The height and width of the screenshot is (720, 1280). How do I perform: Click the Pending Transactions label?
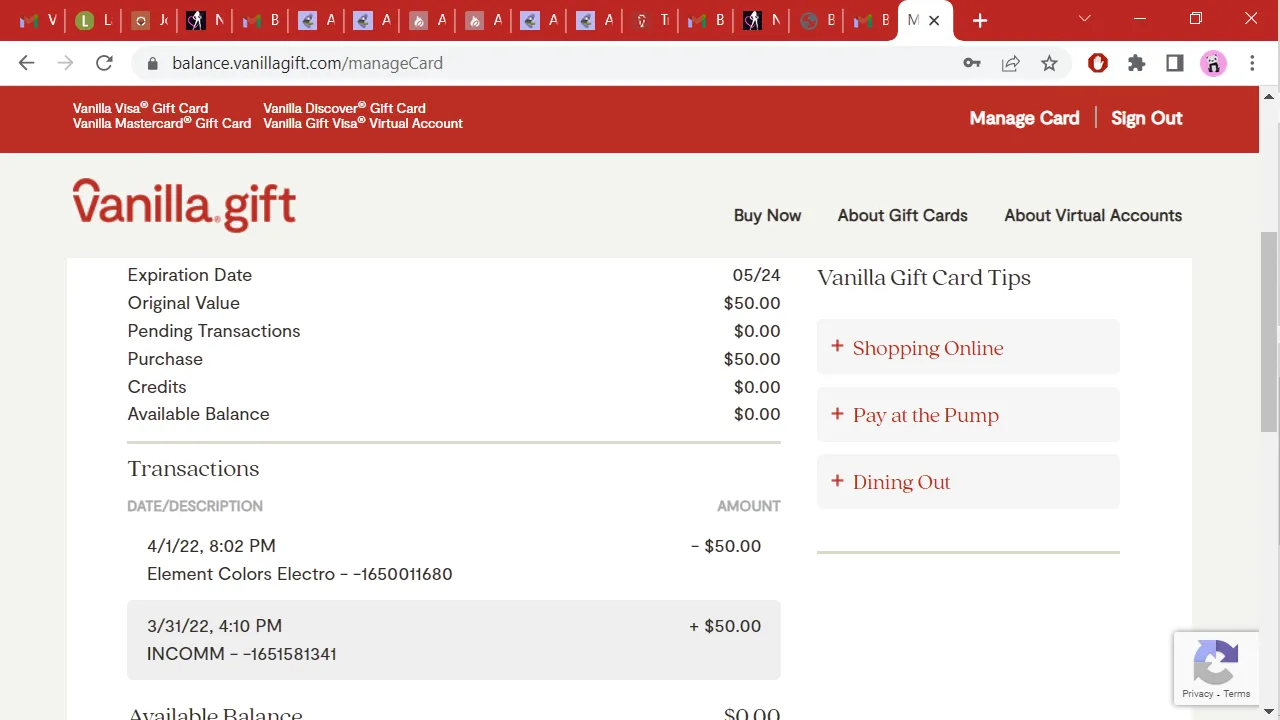213,331
